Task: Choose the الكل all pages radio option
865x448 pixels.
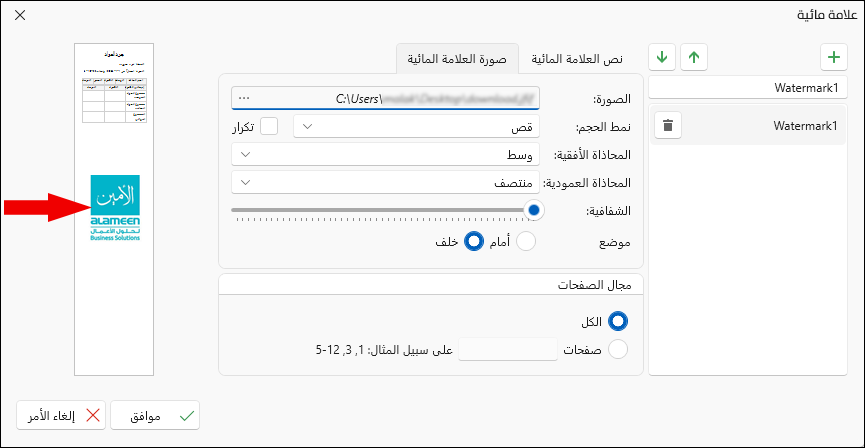Action: click(618, 321)
